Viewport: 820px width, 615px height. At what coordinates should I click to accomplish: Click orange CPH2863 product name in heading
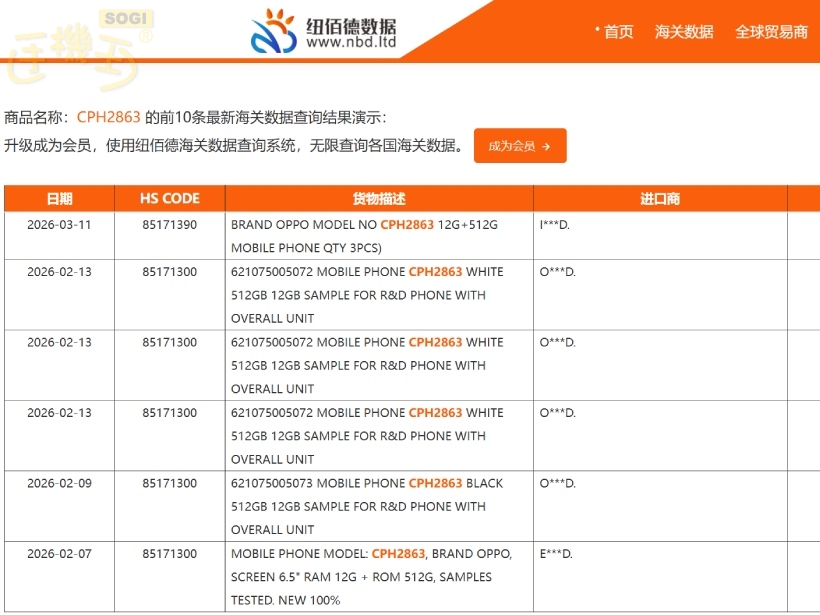pyautogui.click(x=108, y=117)
